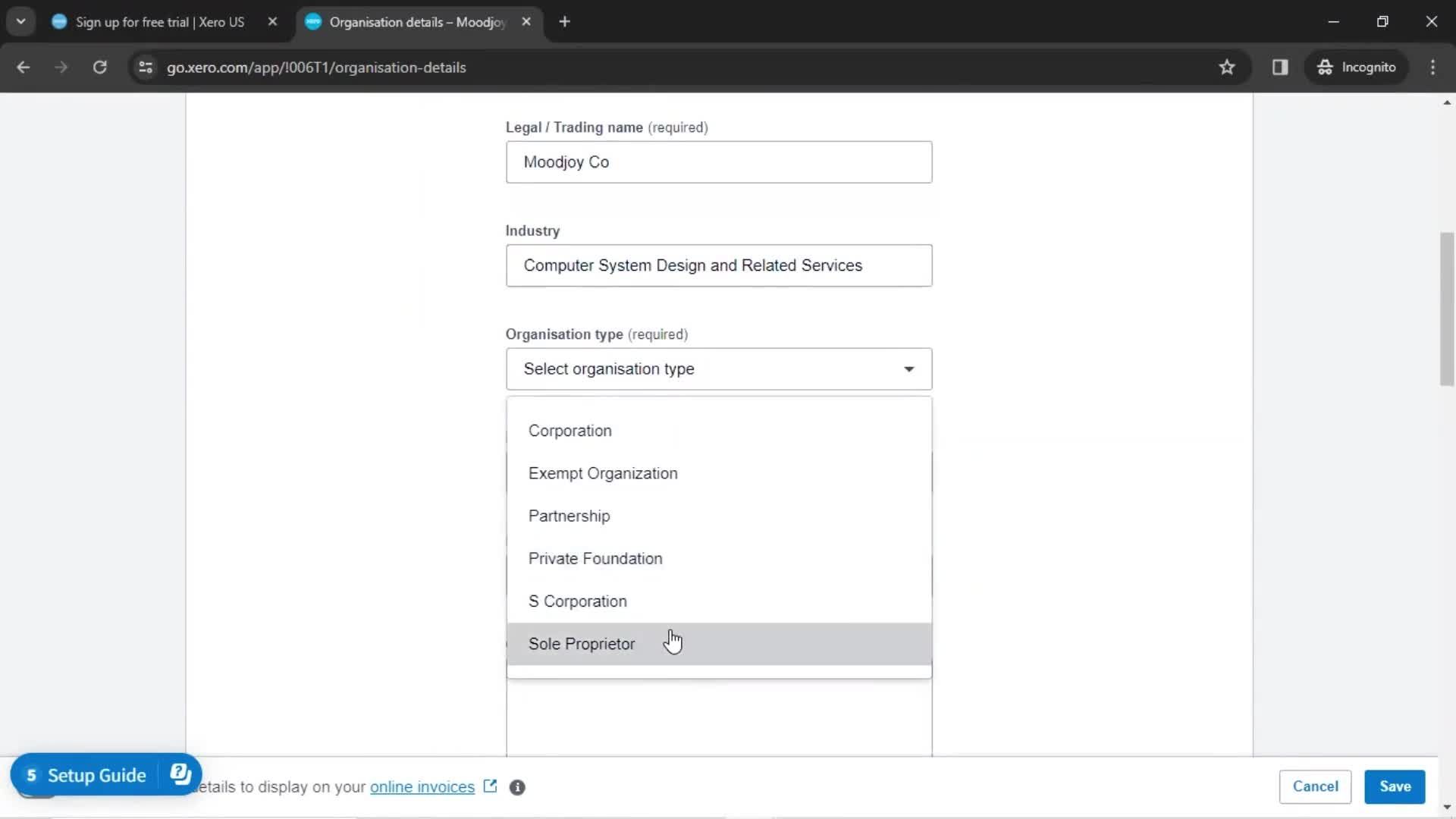
Task: Click the scrollbar up arrow
Action: tap(1447, 102)
